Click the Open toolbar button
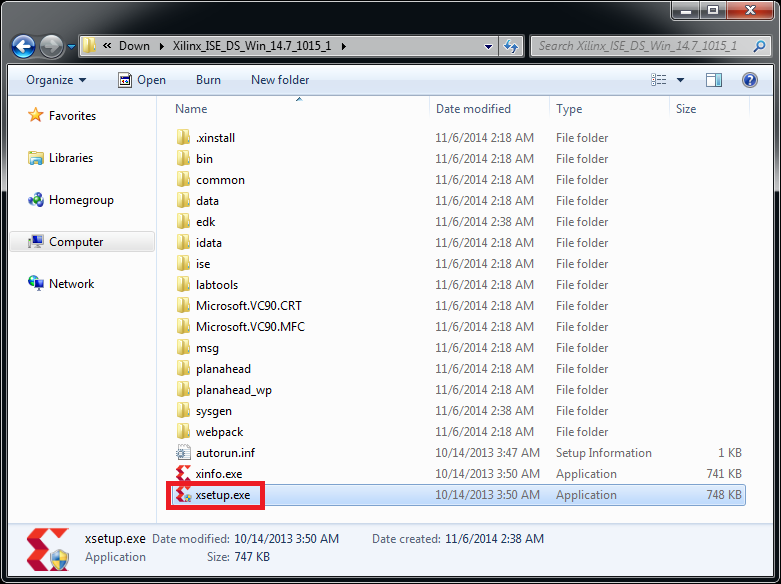The height and width of the screenshot is (584, 781). 142,80
